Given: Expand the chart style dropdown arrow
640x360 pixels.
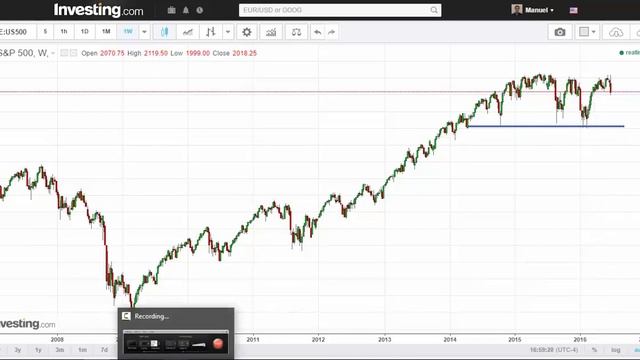Looking at the screenshot, I should pos(228,32).
